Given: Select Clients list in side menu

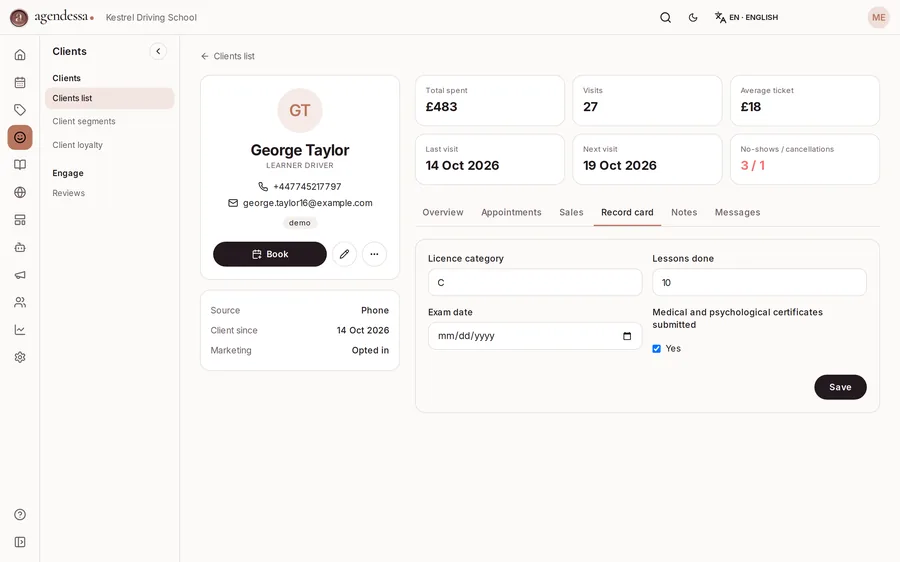Looking at the screenshot, I should (110, 98).
